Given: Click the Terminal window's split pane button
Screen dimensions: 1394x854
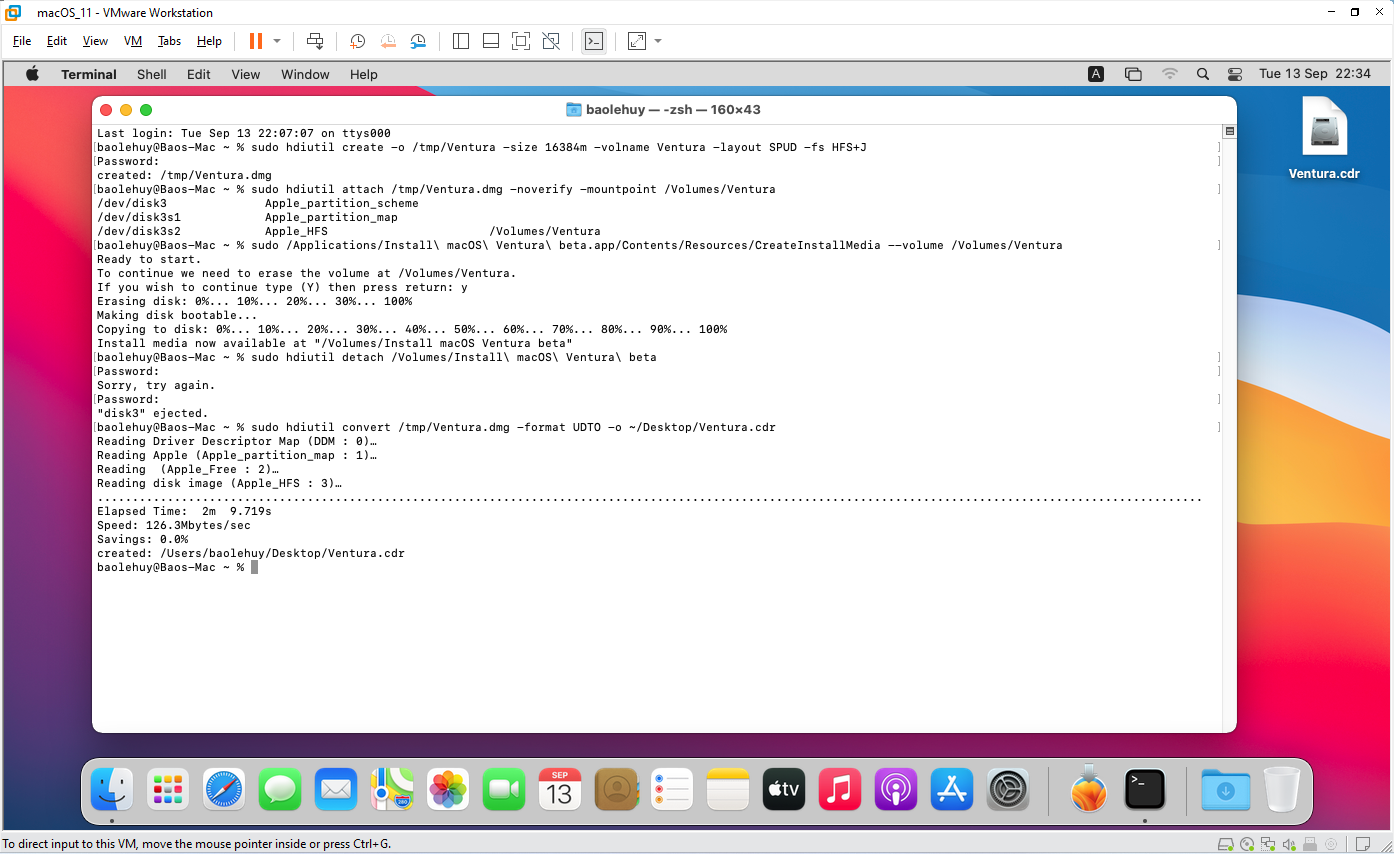Looking at the screenshot, I should point(1229,131).
